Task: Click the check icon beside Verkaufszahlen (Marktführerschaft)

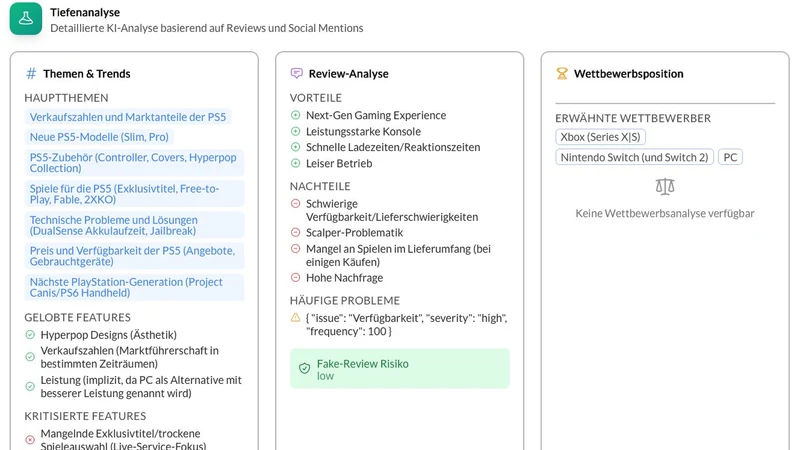Action: pyautogui.click(x=30, y=357)
